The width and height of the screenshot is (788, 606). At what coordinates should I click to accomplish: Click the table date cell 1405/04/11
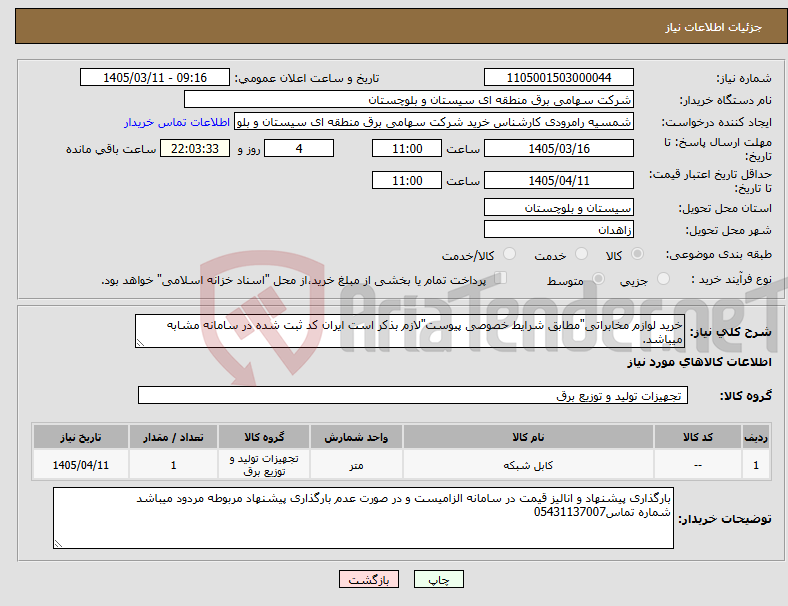[81, 465]
